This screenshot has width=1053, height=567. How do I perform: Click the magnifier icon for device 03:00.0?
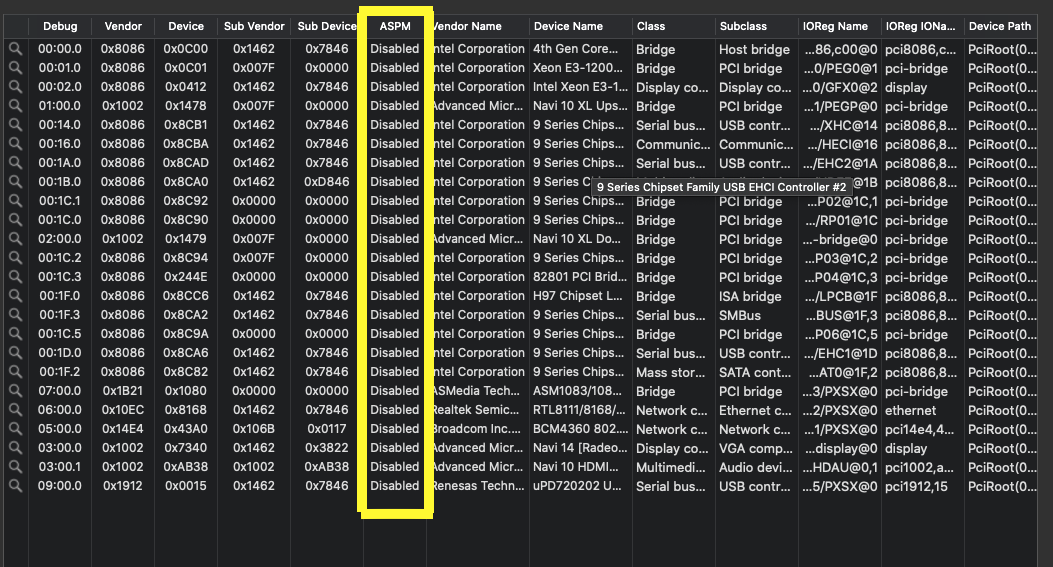click(15, 448)
